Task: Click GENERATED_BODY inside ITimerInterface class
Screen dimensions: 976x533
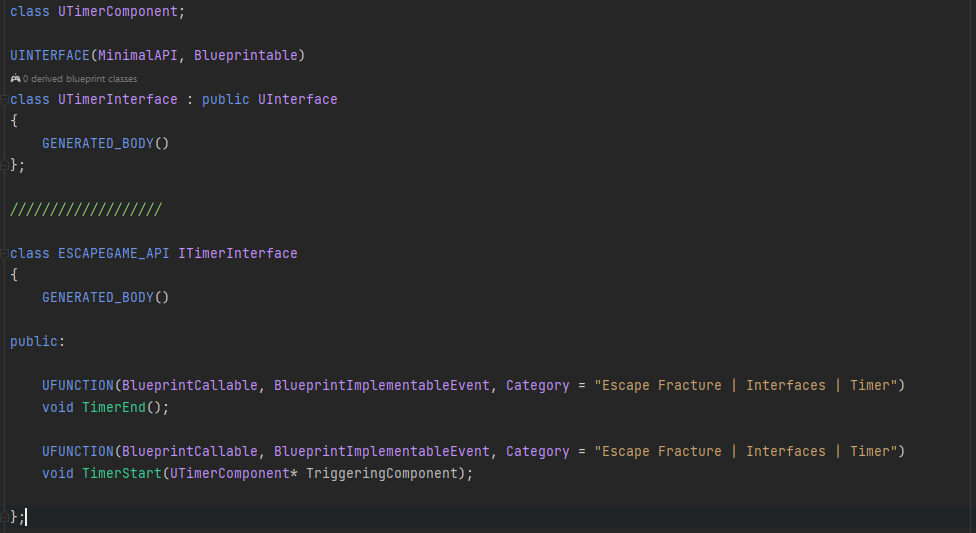Action: pyautogui.click(x=98, y=298)
